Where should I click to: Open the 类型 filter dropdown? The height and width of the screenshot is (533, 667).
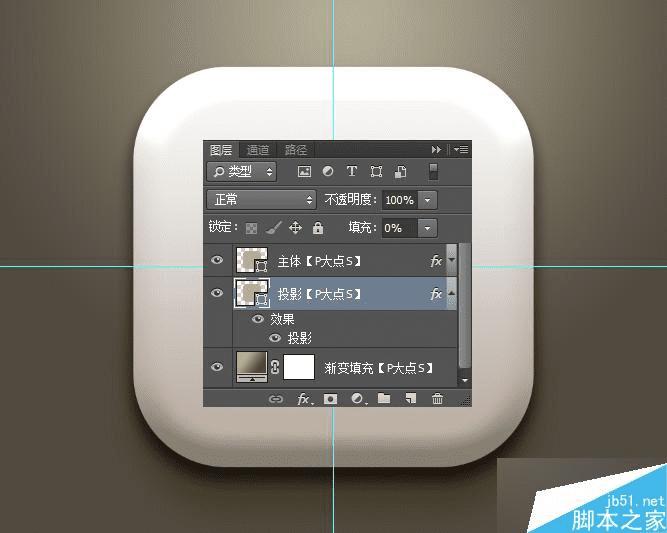point(242,172)
